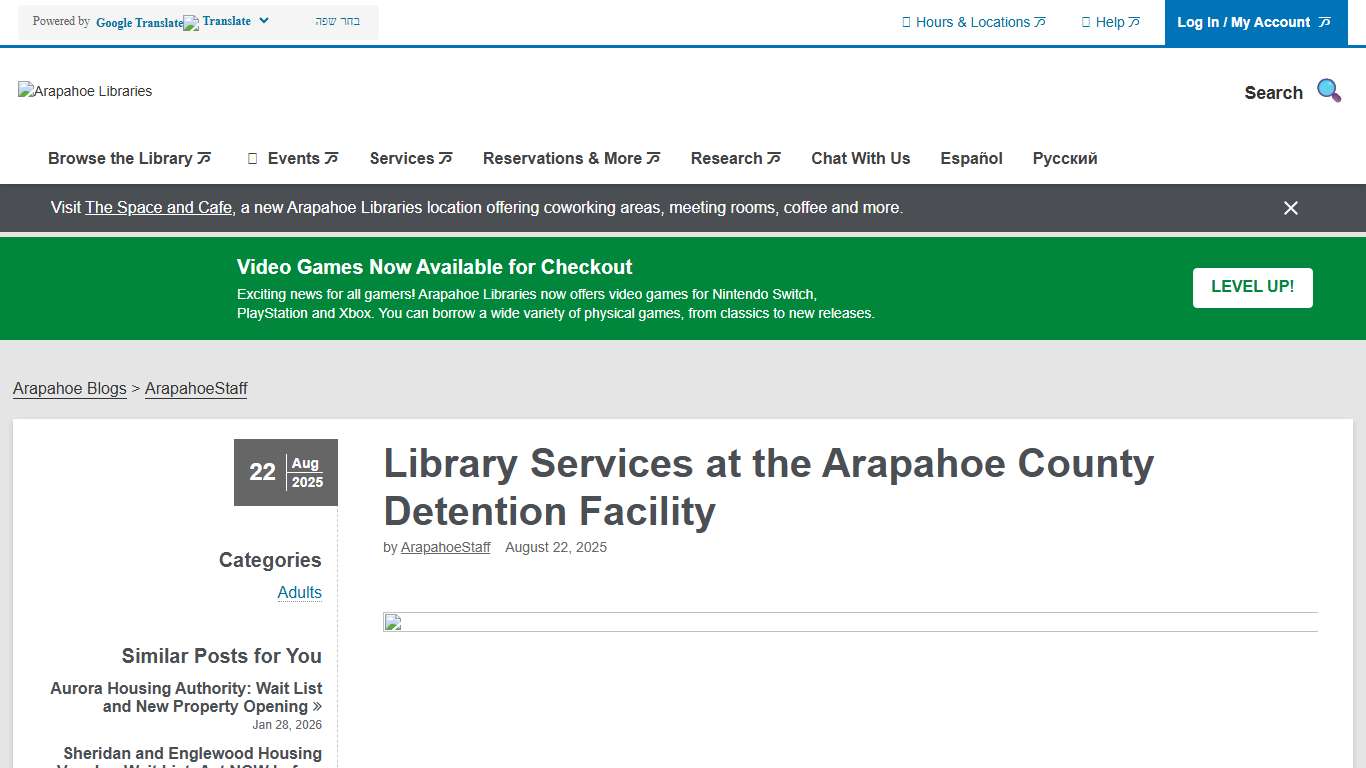Open The Space and Cafe link

click(x=158, y=207)
